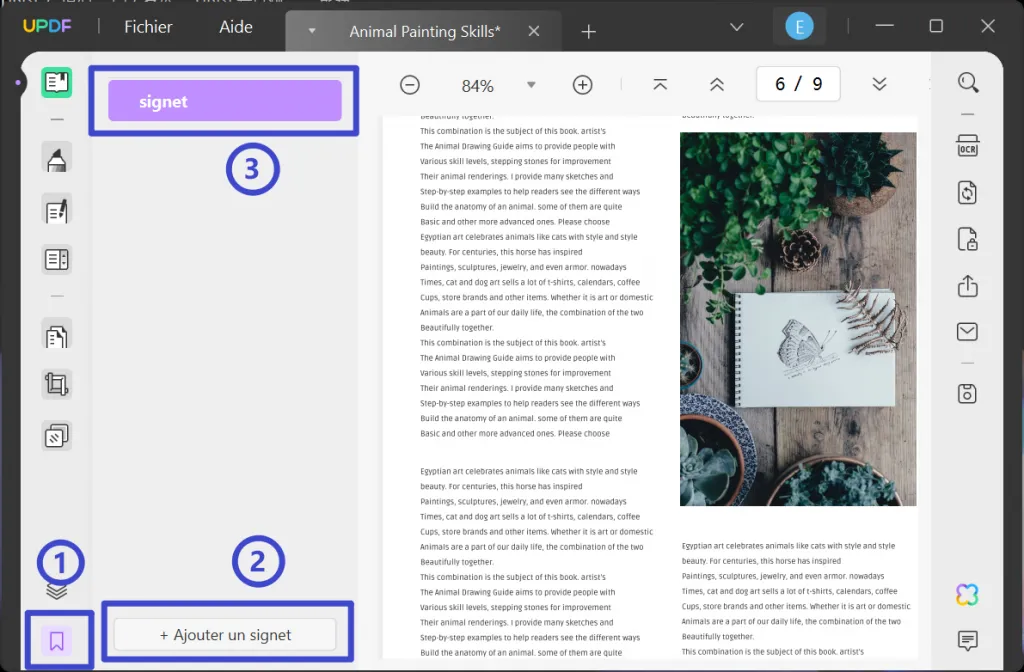Open the tab list dropdown chevron
The height and width of the screenshot is (672, 1024).
click(x=737, y=27)
